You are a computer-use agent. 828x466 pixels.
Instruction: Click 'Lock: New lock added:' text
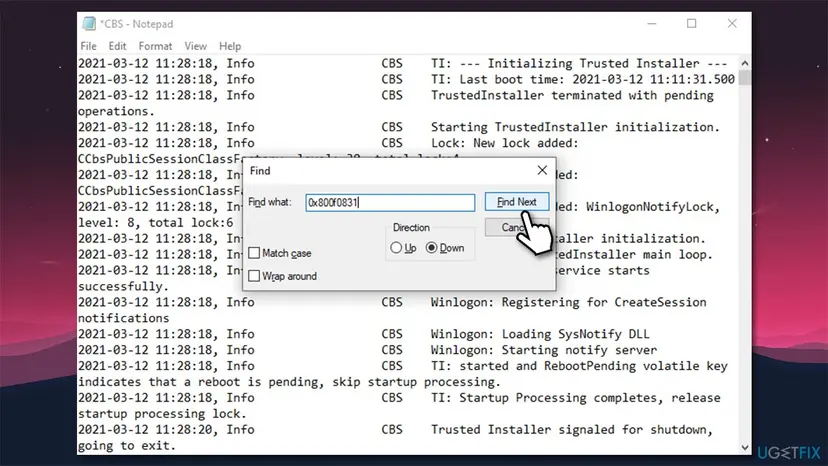click(x=504, y=143)
